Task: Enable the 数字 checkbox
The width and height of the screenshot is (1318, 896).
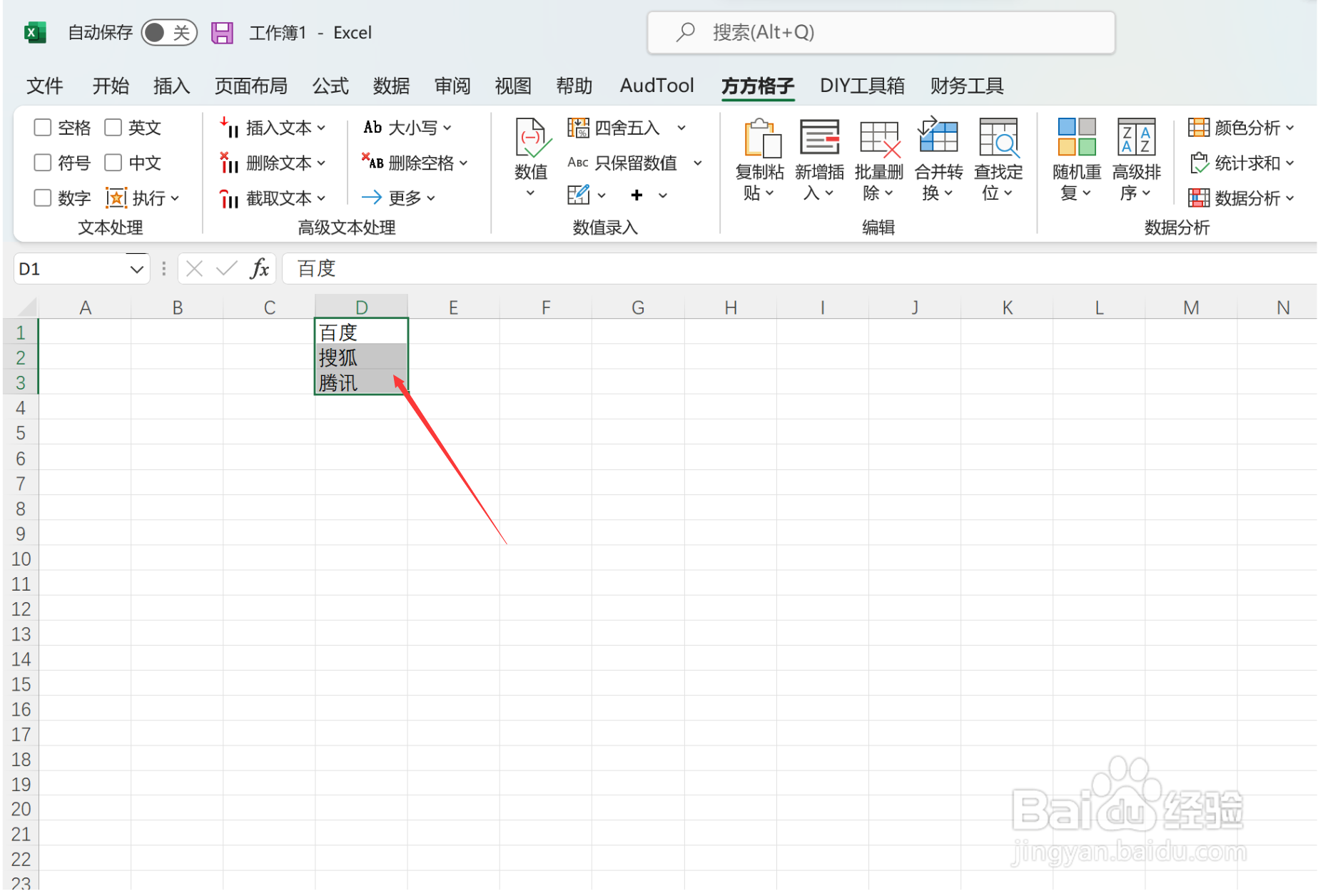Action: 43,198
